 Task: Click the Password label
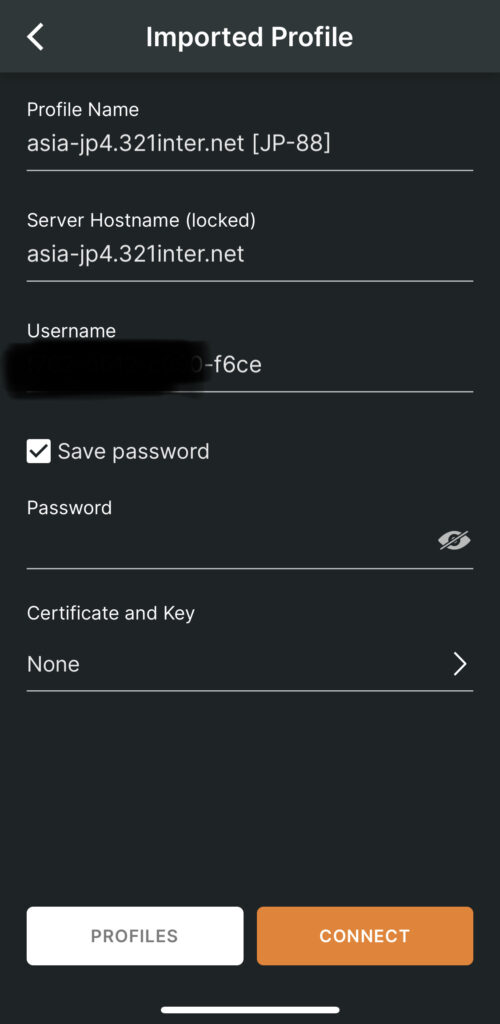pyautogui.click(x=69, y=507)
